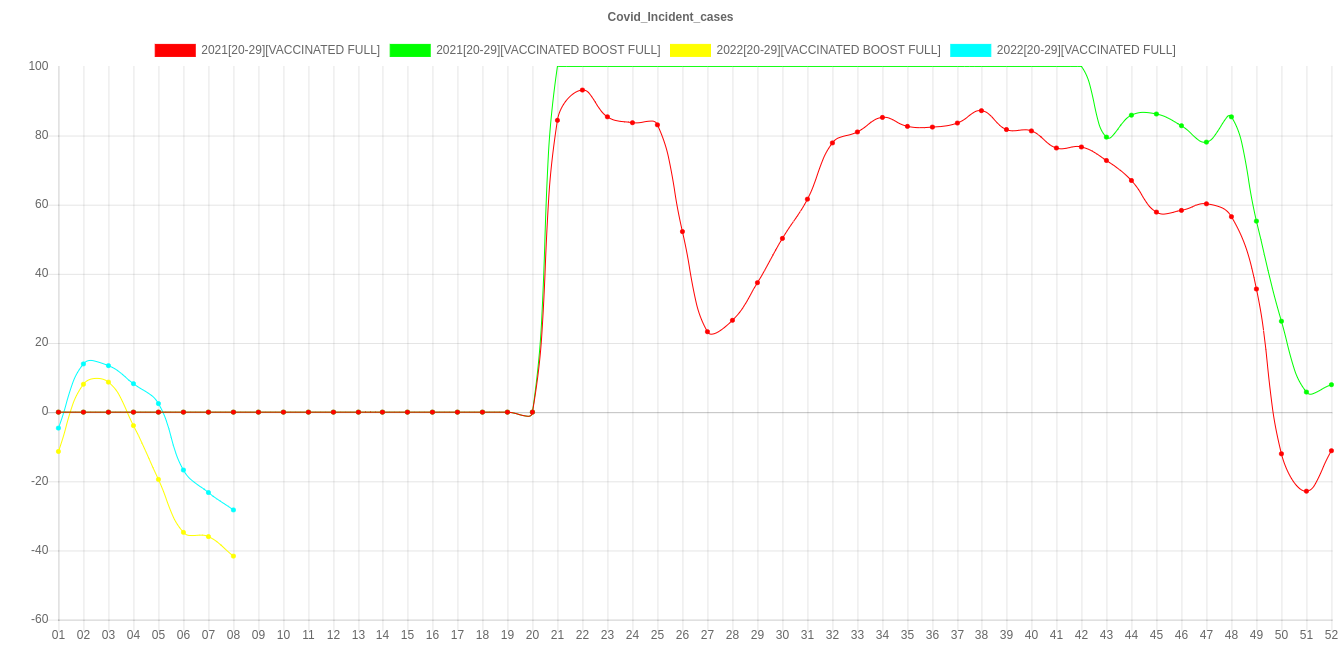Select the cyan data point at week 02
The height and width of the screenshot is (670, 1341).
coord(83,364)
